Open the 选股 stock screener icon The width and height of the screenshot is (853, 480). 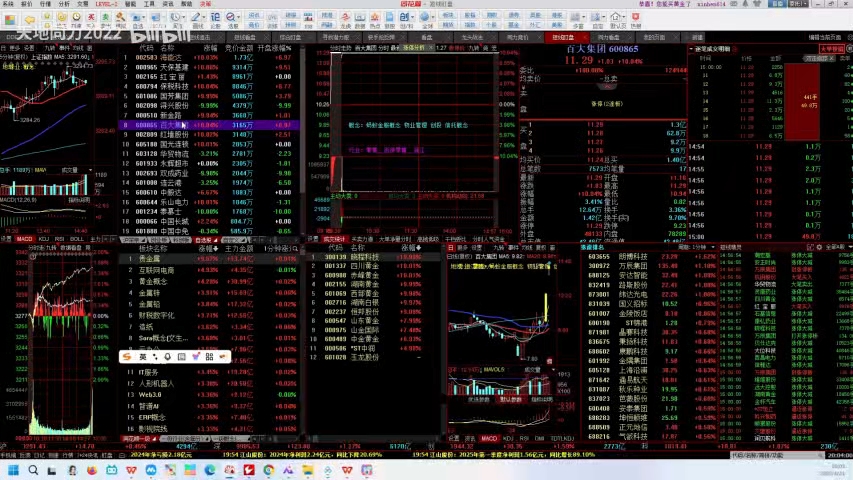pyautogui.click(x=231, y=21)
